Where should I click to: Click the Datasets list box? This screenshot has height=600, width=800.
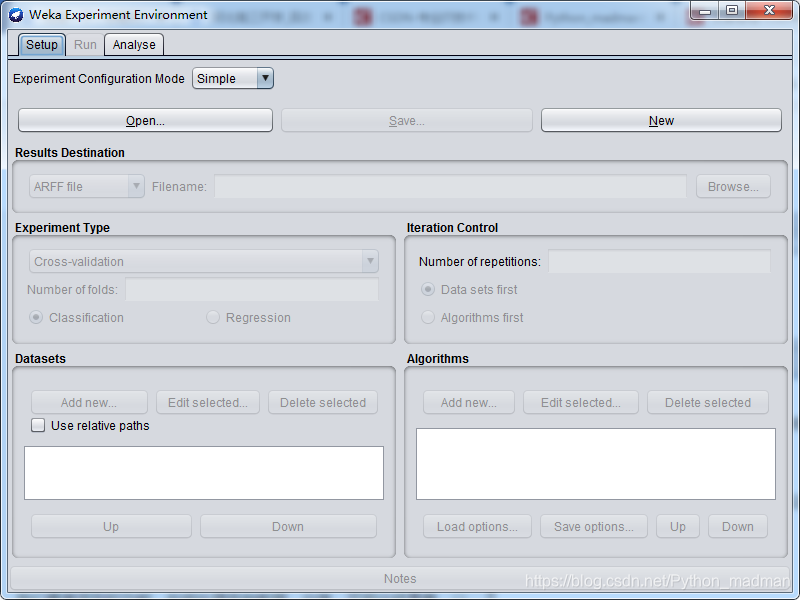tap(204, 473)
